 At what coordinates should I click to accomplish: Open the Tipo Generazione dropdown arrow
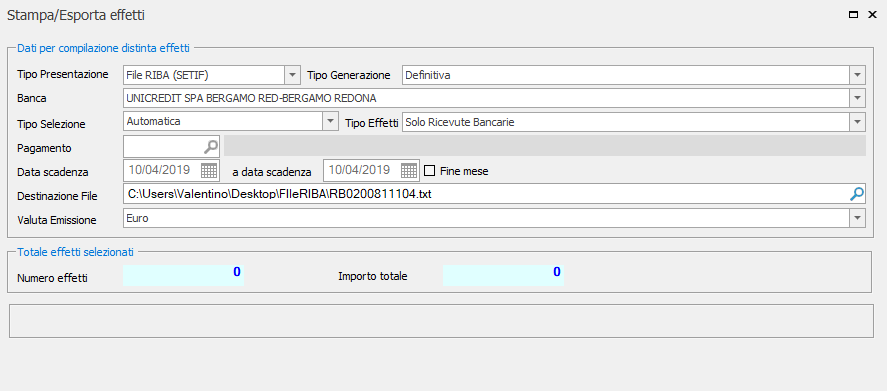858,75
